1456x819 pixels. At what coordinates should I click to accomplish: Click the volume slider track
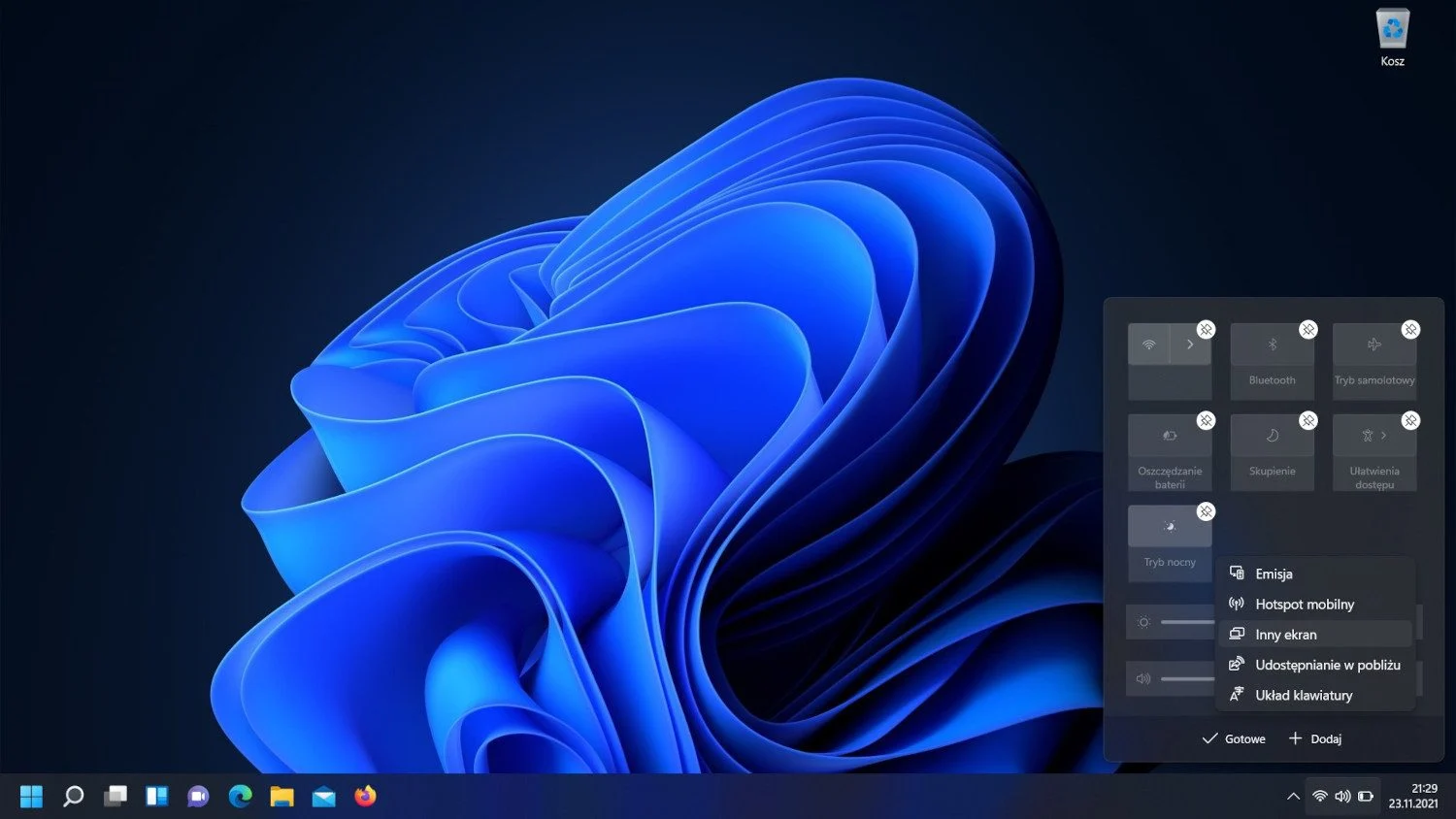1186,679
